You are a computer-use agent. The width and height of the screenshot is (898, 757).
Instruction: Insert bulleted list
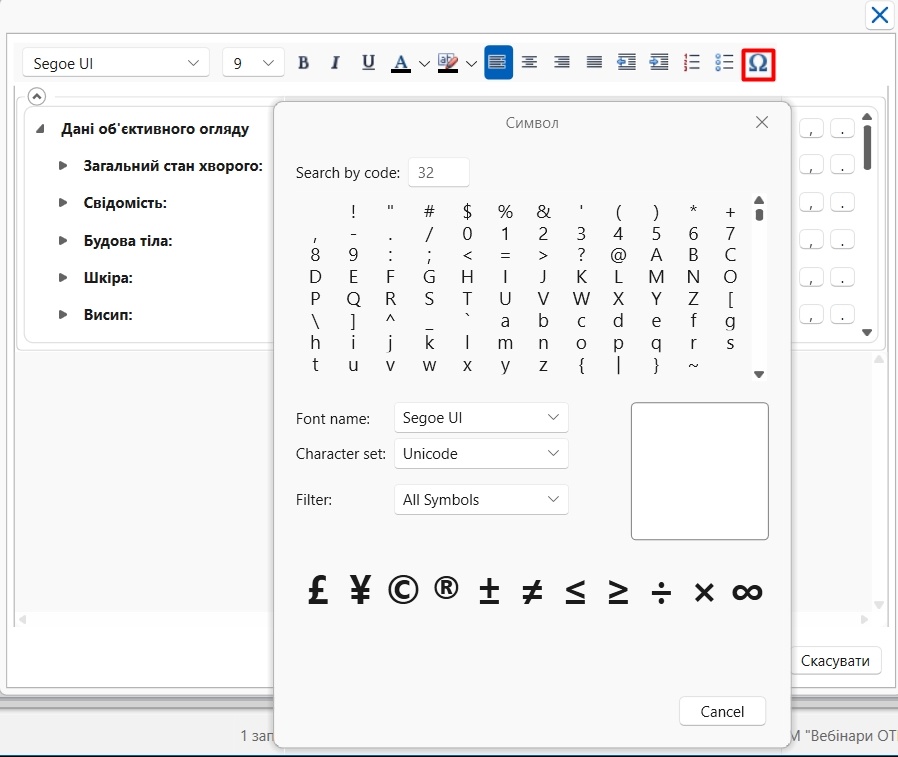(724, 62)
